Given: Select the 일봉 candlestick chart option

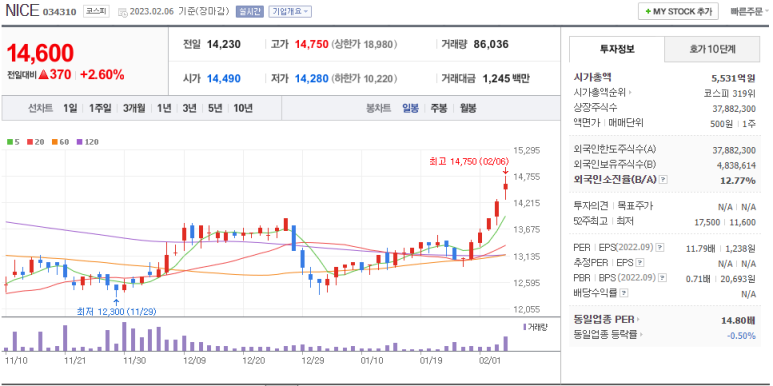Looking at the screenshot, I should click(410, 108).
